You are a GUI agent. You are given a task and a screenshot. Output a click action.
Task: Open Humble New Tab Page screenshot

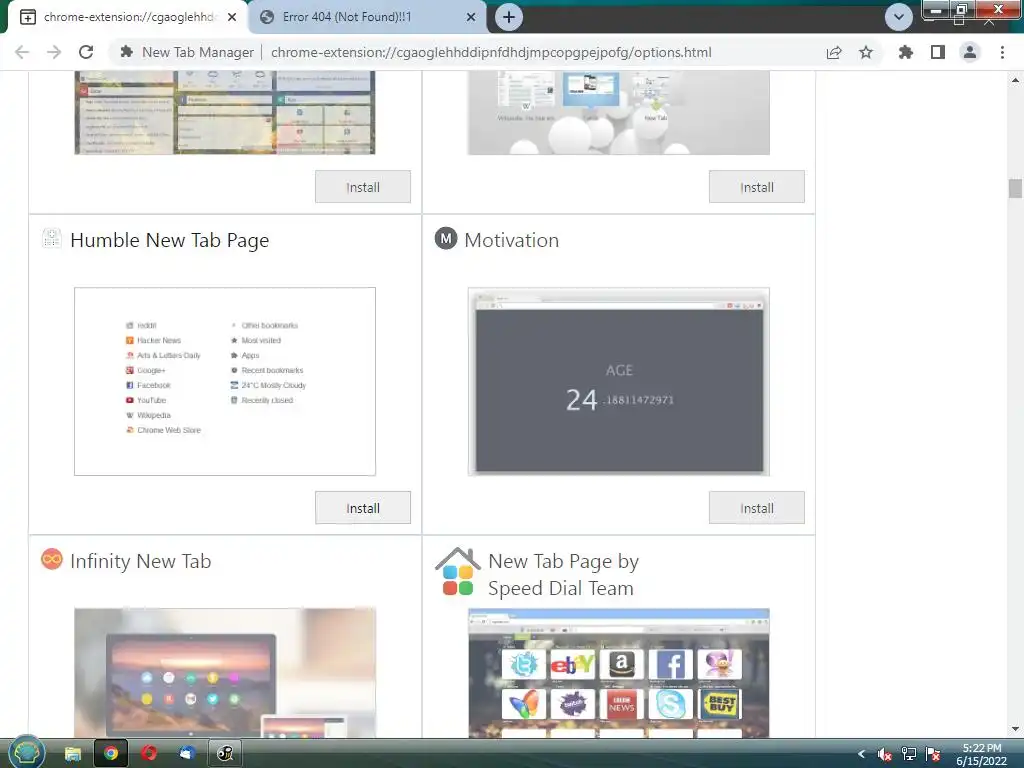click(x=225, y=381)
